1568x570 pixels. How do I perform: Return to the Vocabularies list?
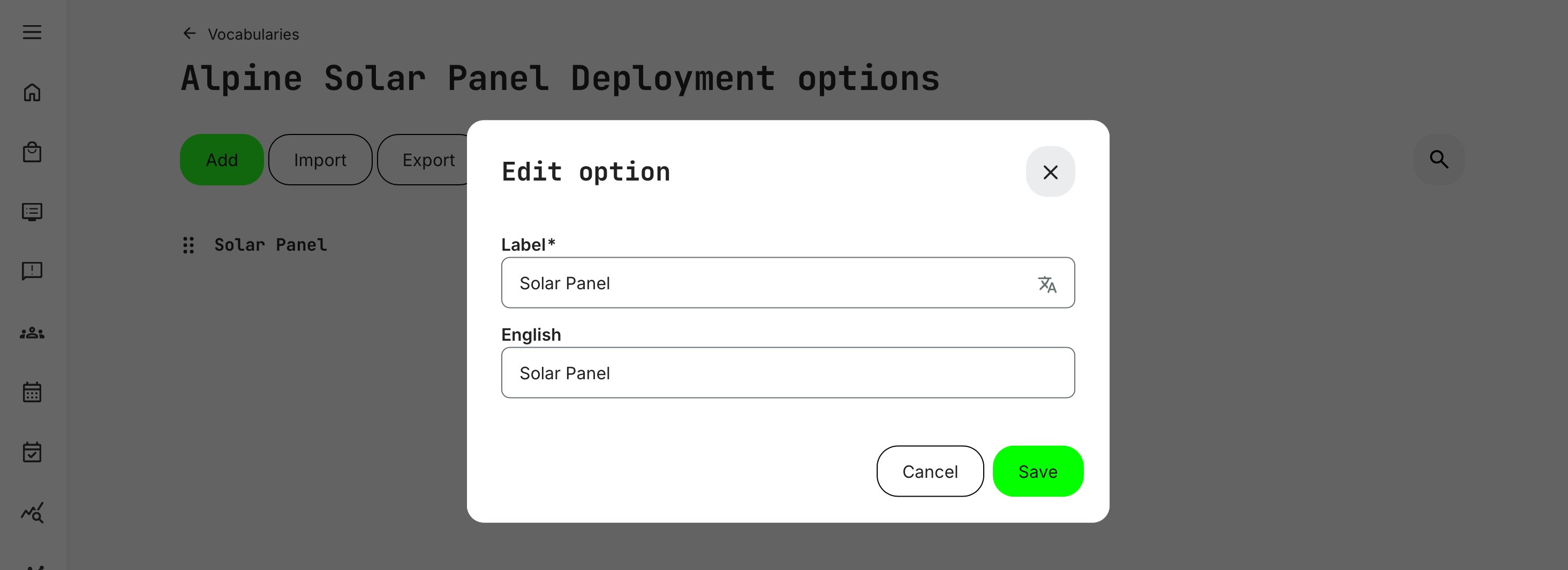pos(254,34)
